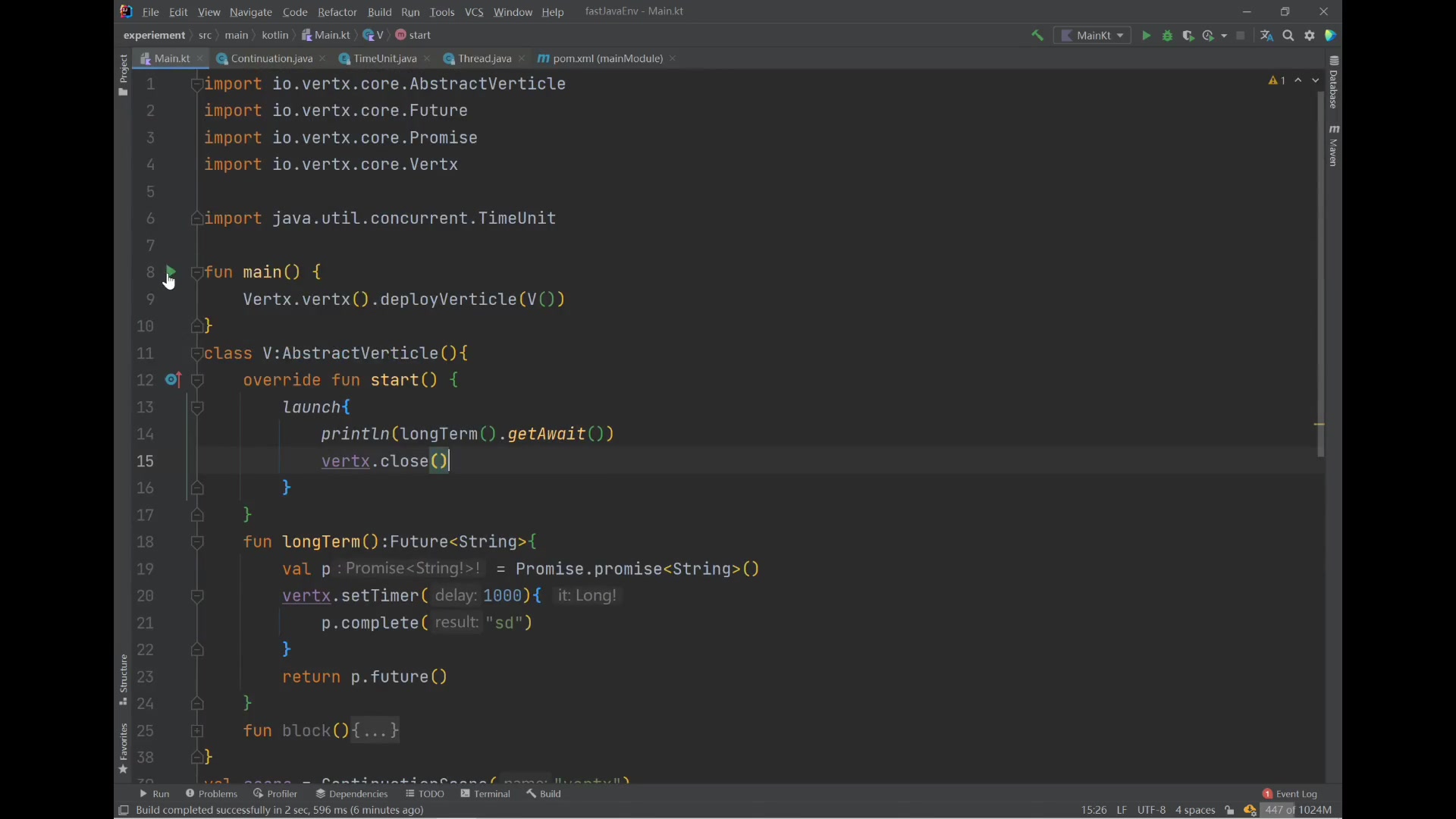Click the kotlin breadcrumb folder
This screenshot has width=1456, height=819.
[275, 36]
